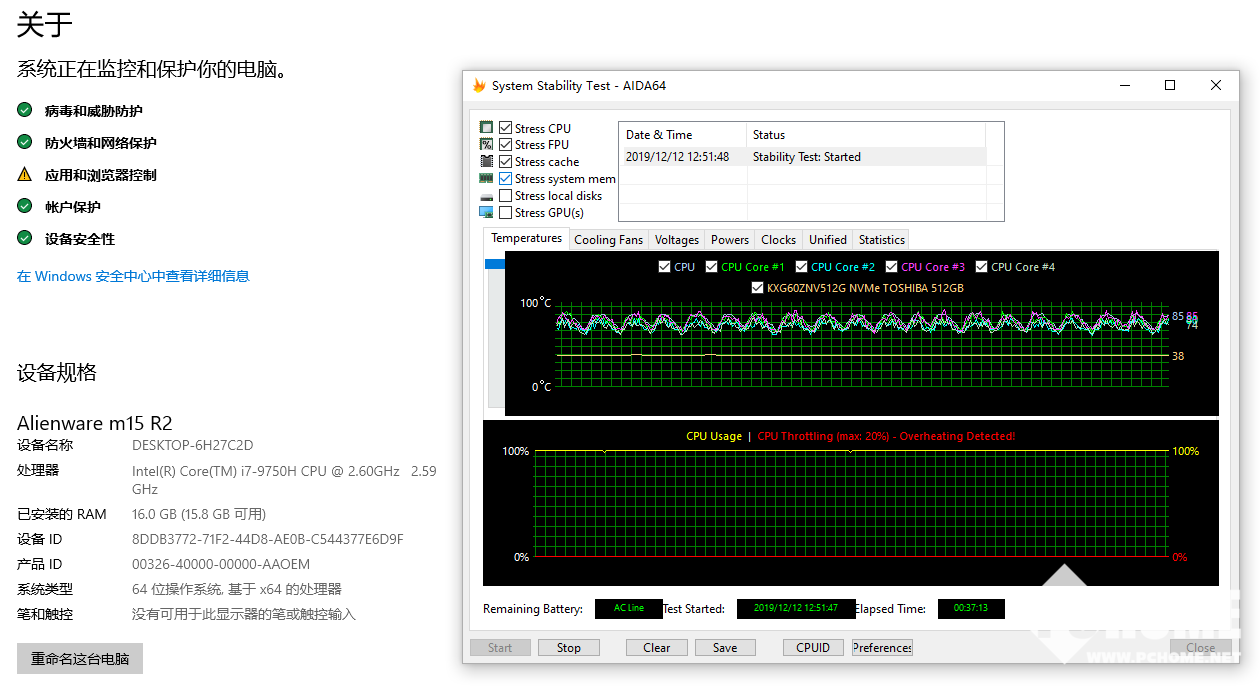The width and height of the screenshot is (1260, 686).
Task: Click the Stop button to end test
Action: (569, 647)
